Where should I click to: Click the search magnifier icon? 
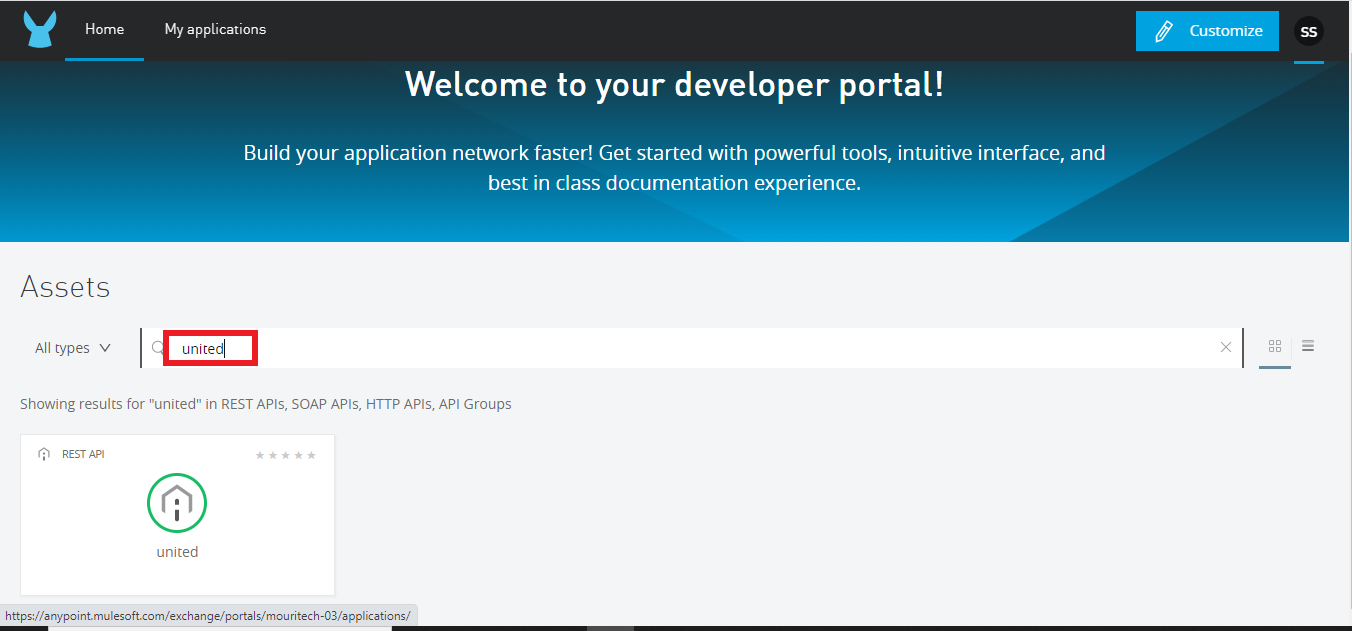click(158, 348)
